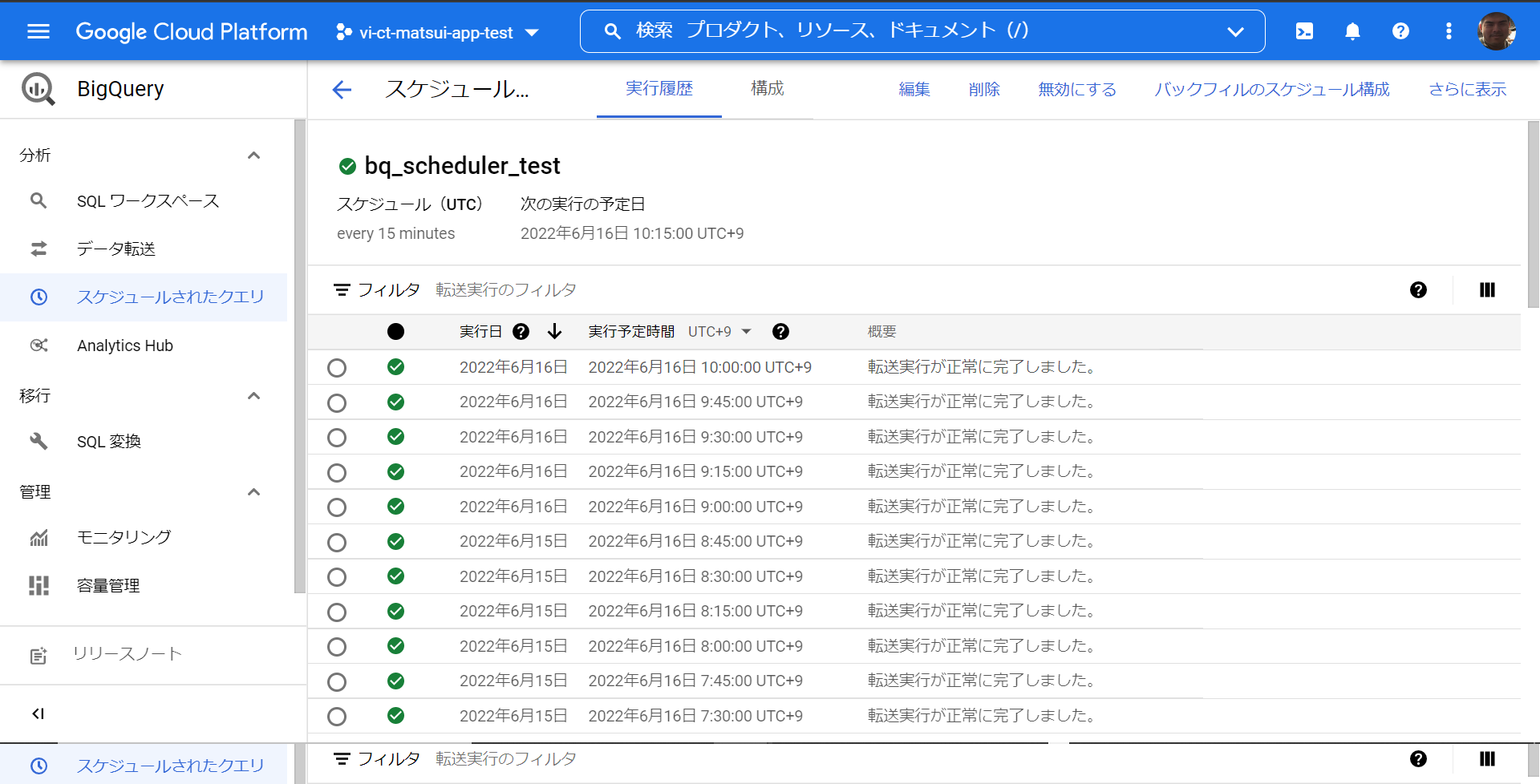Switch to the 実行履歴 tab
1540x784 pixels.
click(x=659, y=89)
